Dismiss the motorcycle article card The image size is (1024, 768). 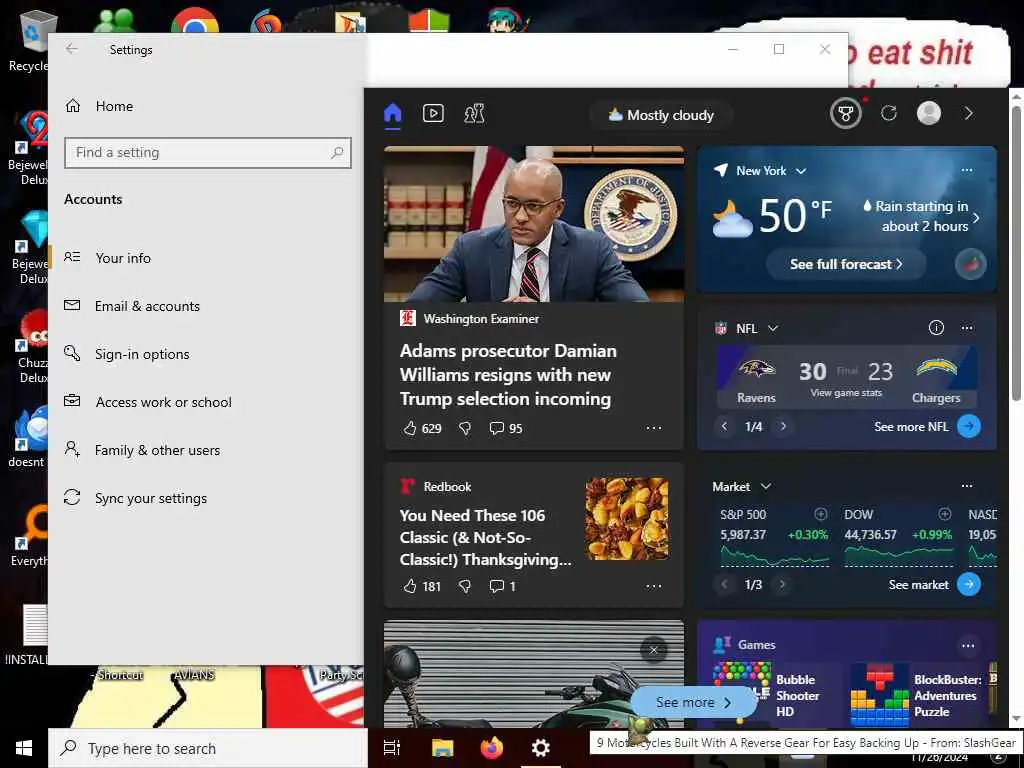(x=654, y=650)
